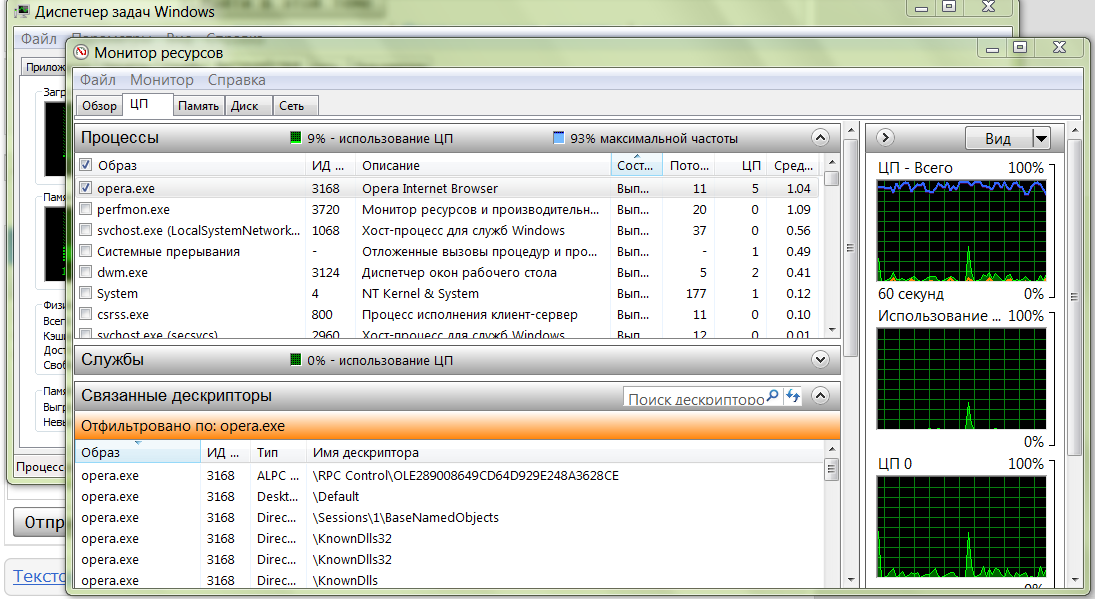Select the opera.exe process row

(x=449, y=188)
